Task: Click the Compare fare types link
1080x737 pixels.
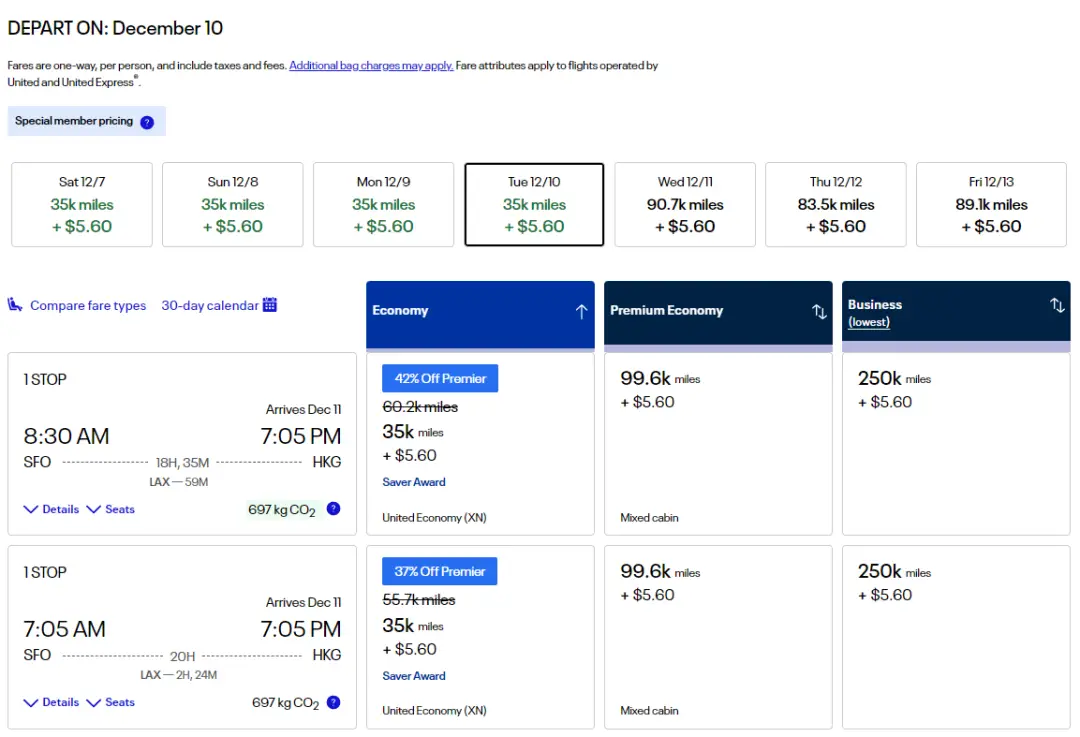Action: tap(88, 306)
